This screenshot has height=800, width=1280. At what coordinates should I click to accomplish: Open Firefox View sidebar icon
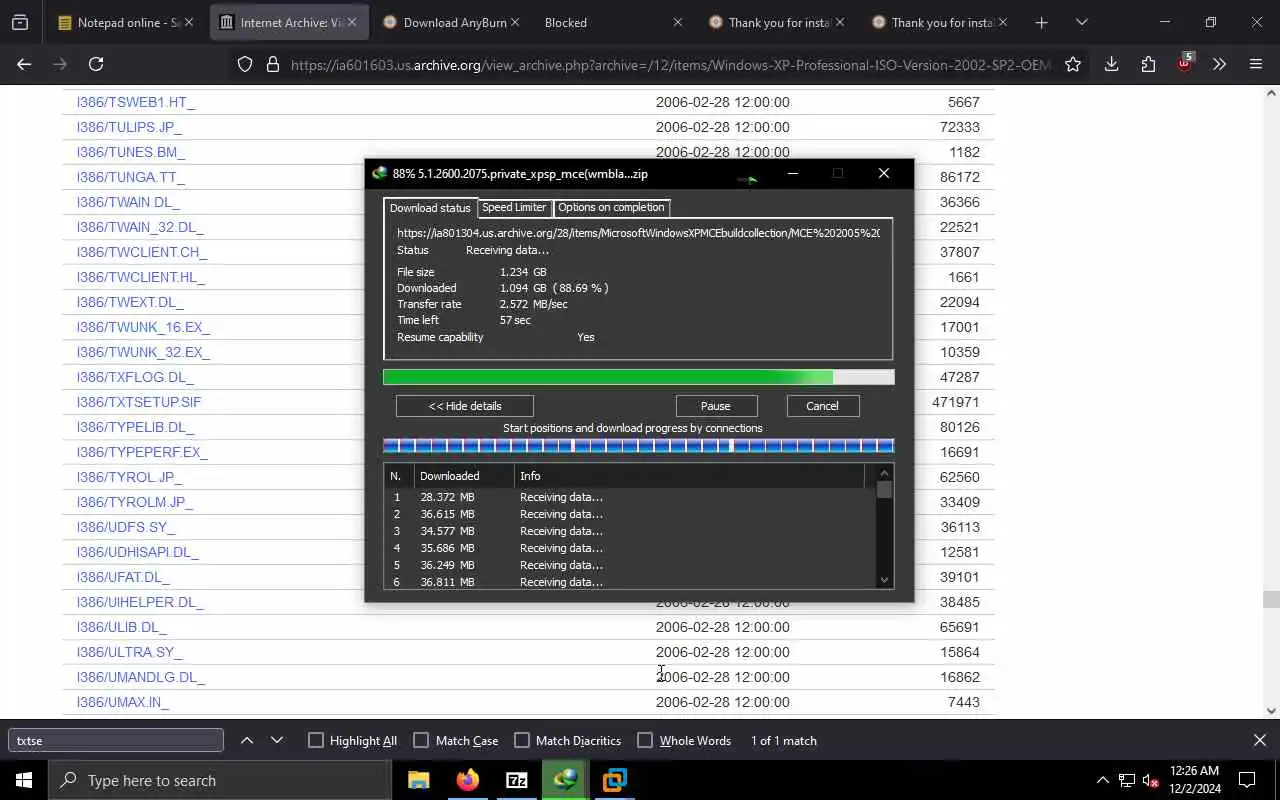point(20,22)
